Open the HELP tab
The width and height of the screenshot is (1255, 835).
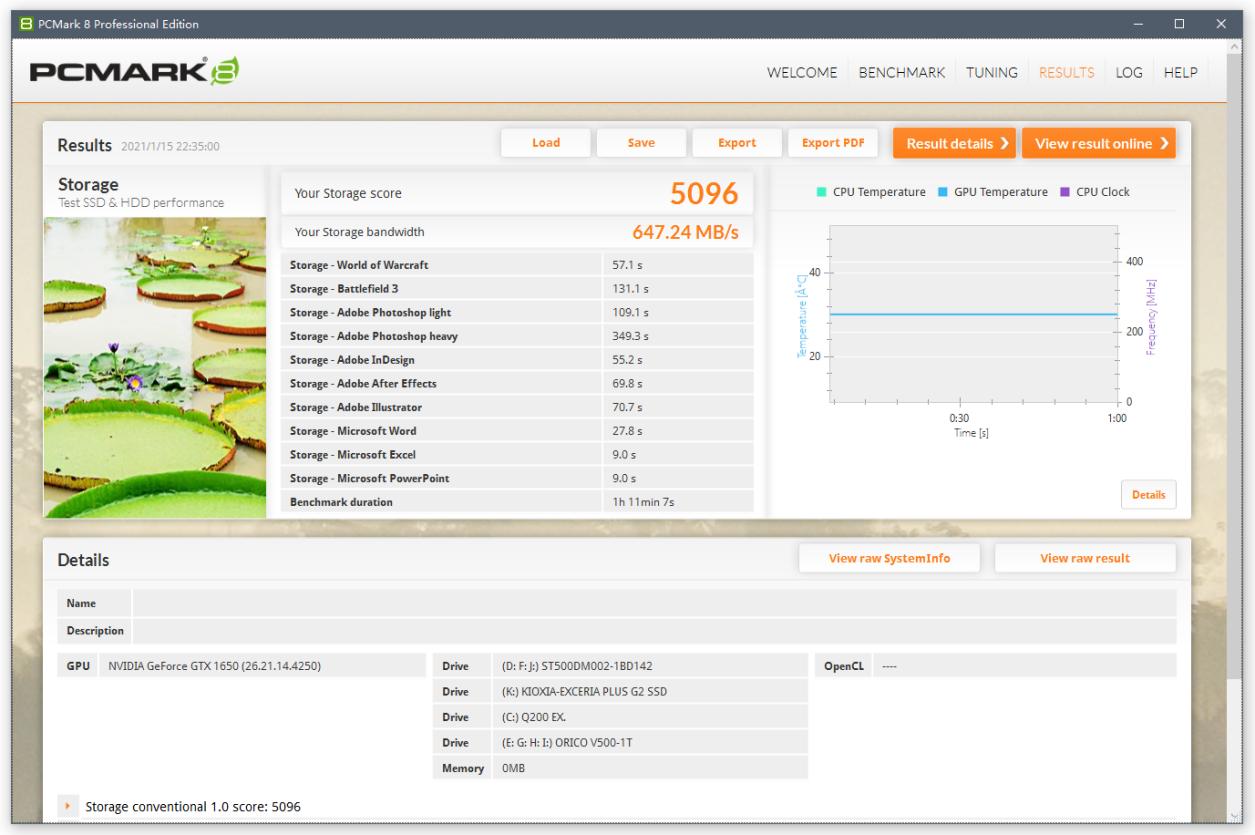point(1180,72)
